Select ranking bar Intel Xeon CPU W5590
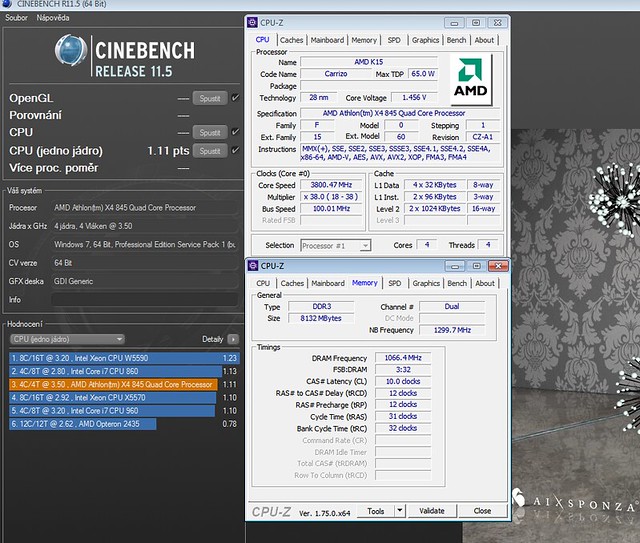Viewport: 640px width, 543px height. click(x=124, y=358)
